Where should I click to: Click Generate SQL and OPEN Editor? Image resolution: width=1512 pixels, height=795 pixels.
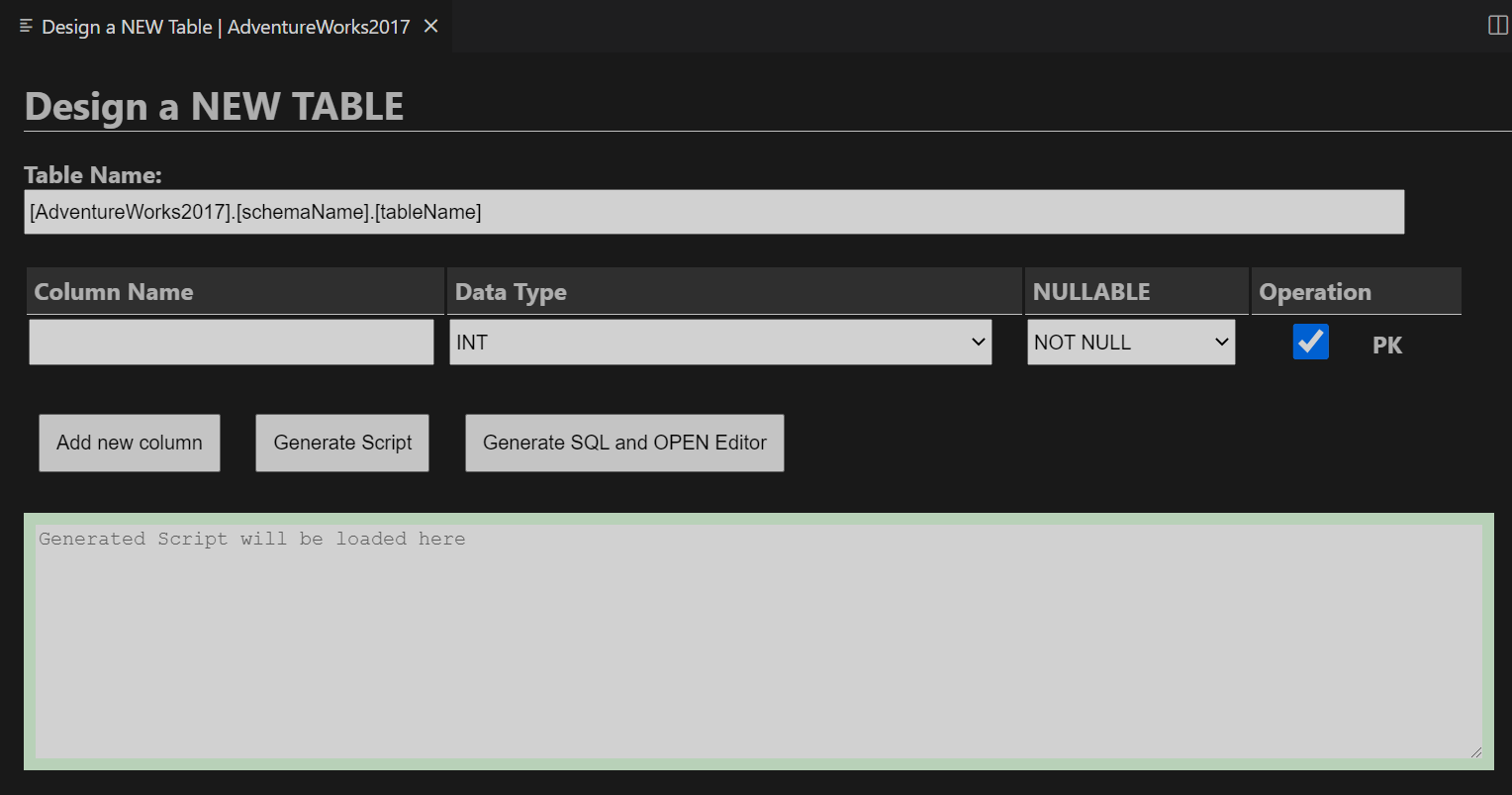(x=623, y=443)
